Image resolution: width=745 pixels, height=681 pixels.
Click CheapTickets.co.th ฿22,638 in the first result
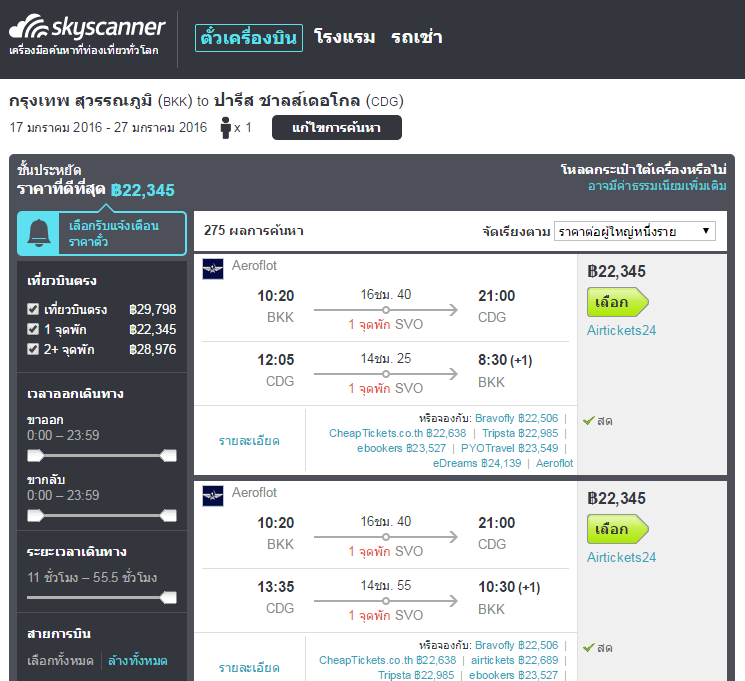pyautogui.click(x=398, y=433)
